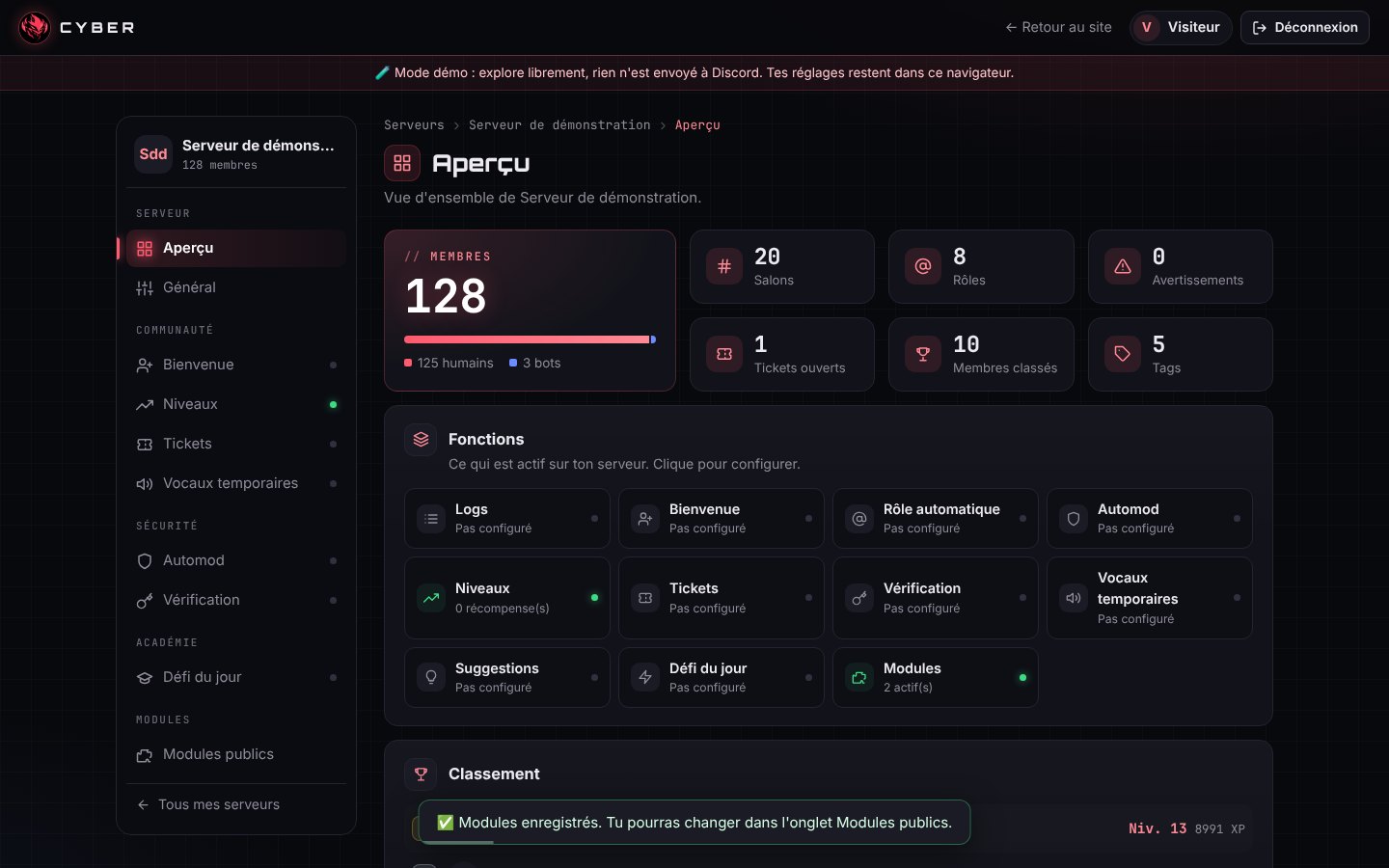Click Serveur de démonstration breadcrumb
1389x868 pixels.
pyautogui.click(x=559, y=125)
